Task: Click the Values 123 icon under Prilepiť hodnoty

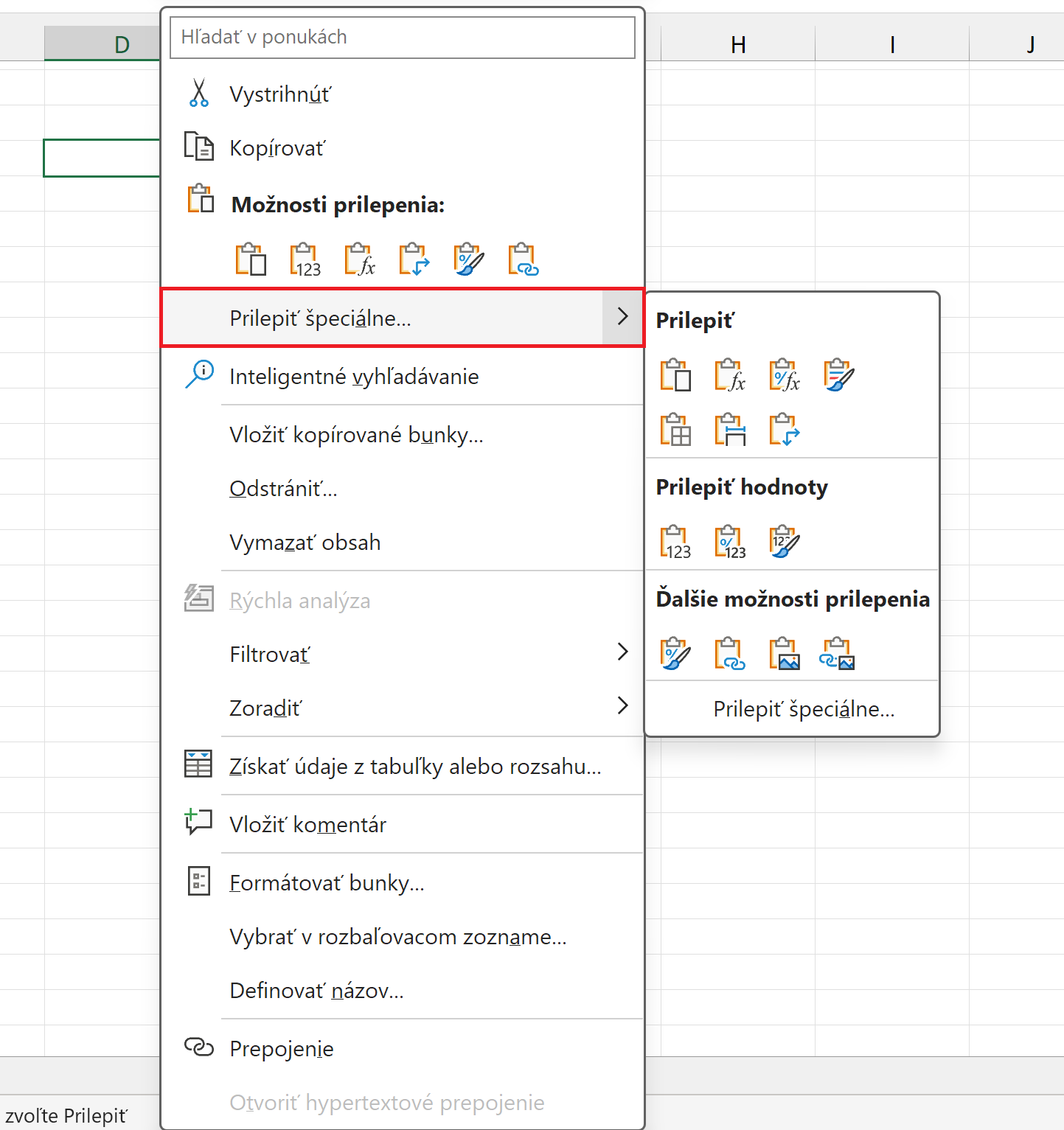Action: point(675,543)
